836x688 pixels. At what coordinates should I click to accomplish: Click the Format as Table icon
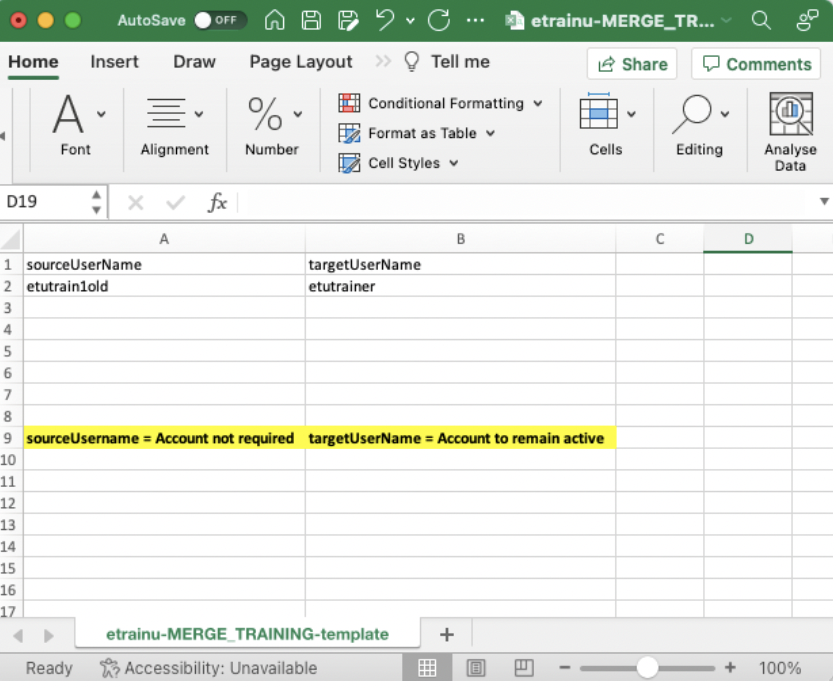point(349,133)
